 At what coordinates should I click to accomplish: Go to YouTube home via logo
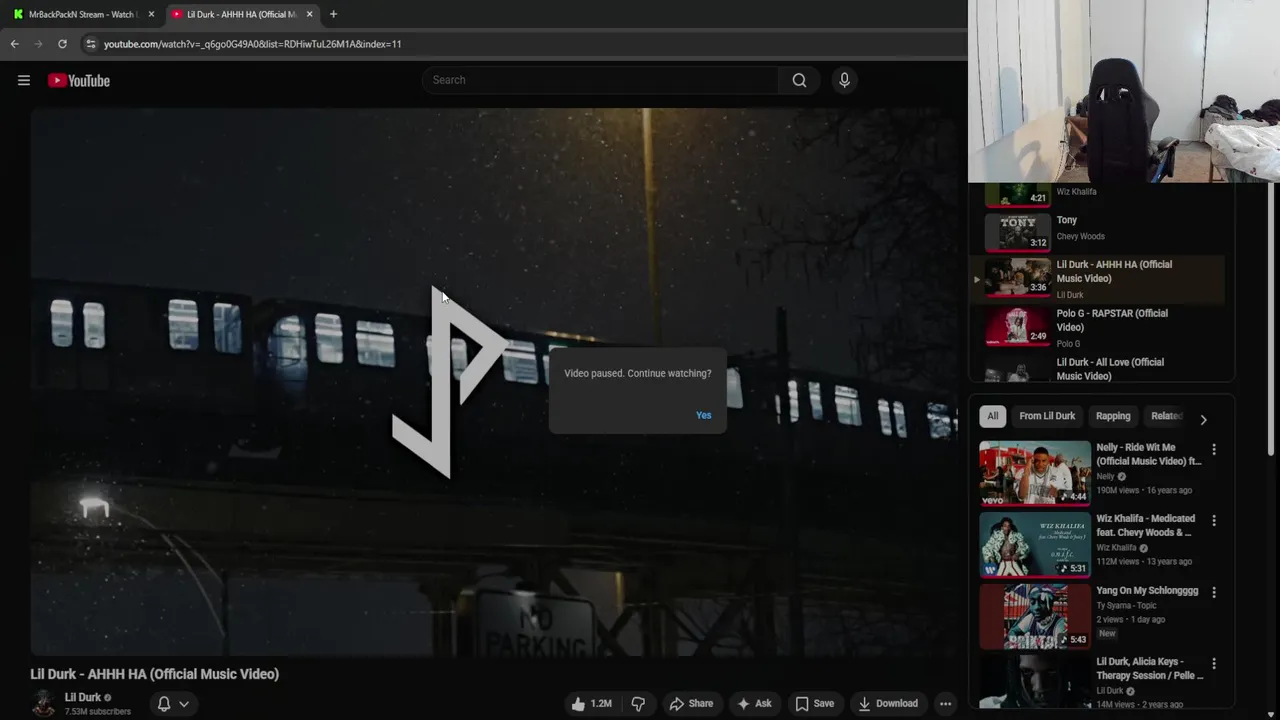(79, 80)
